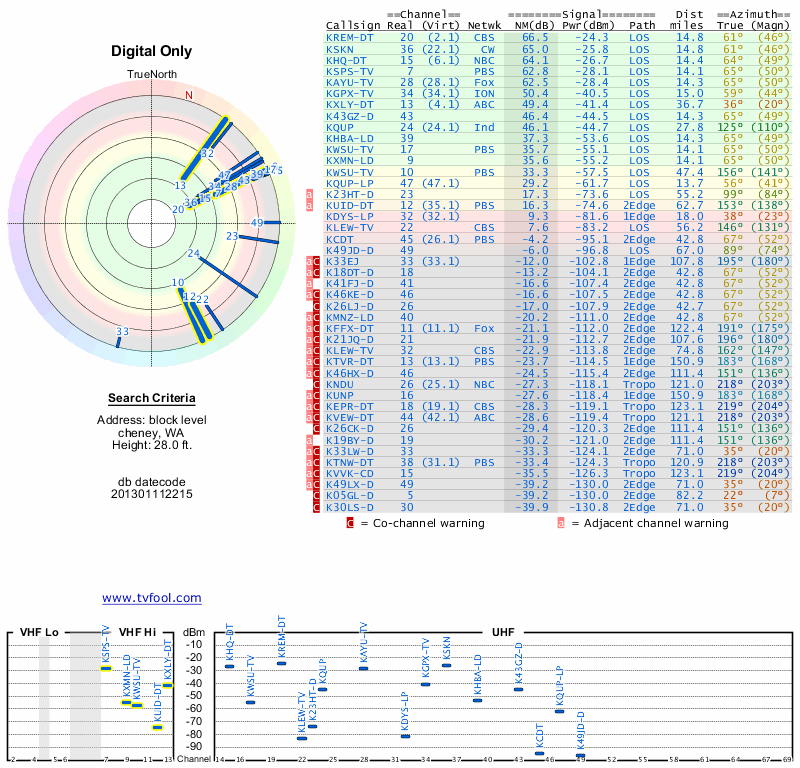The image size is (800, 768).
Task: Click the KSPS-TV callsign entry
Action: point(349,71)
